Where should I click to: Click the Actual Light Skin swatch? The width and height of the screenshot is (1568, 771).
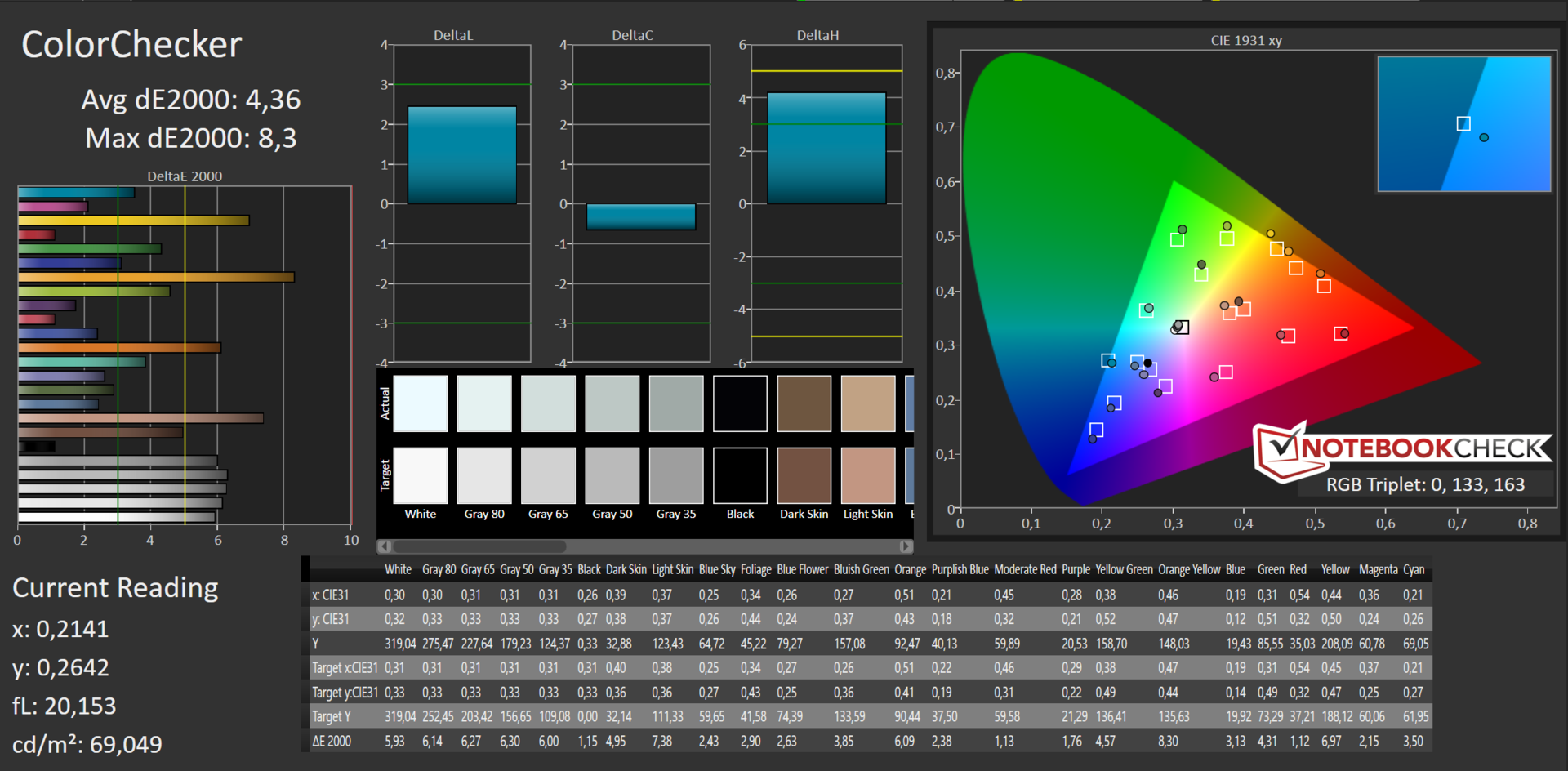pos(867,403)
